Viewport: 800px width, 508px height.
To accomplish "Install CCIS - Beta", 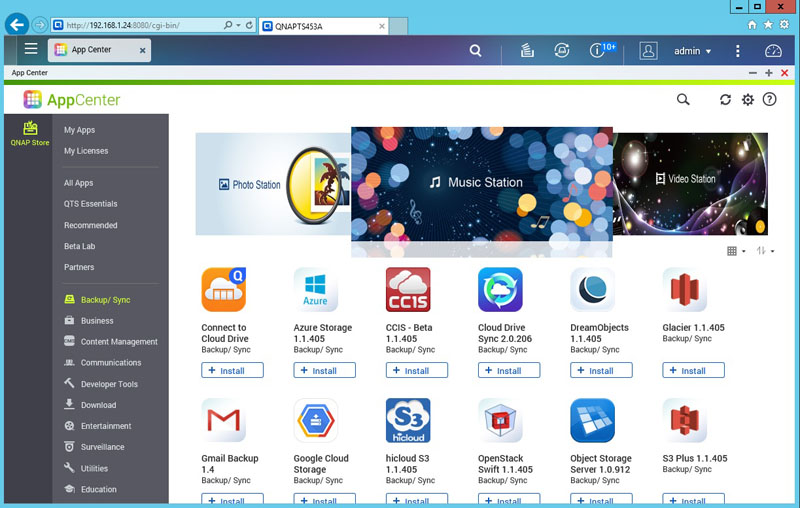I will click(x=417, y=370).
